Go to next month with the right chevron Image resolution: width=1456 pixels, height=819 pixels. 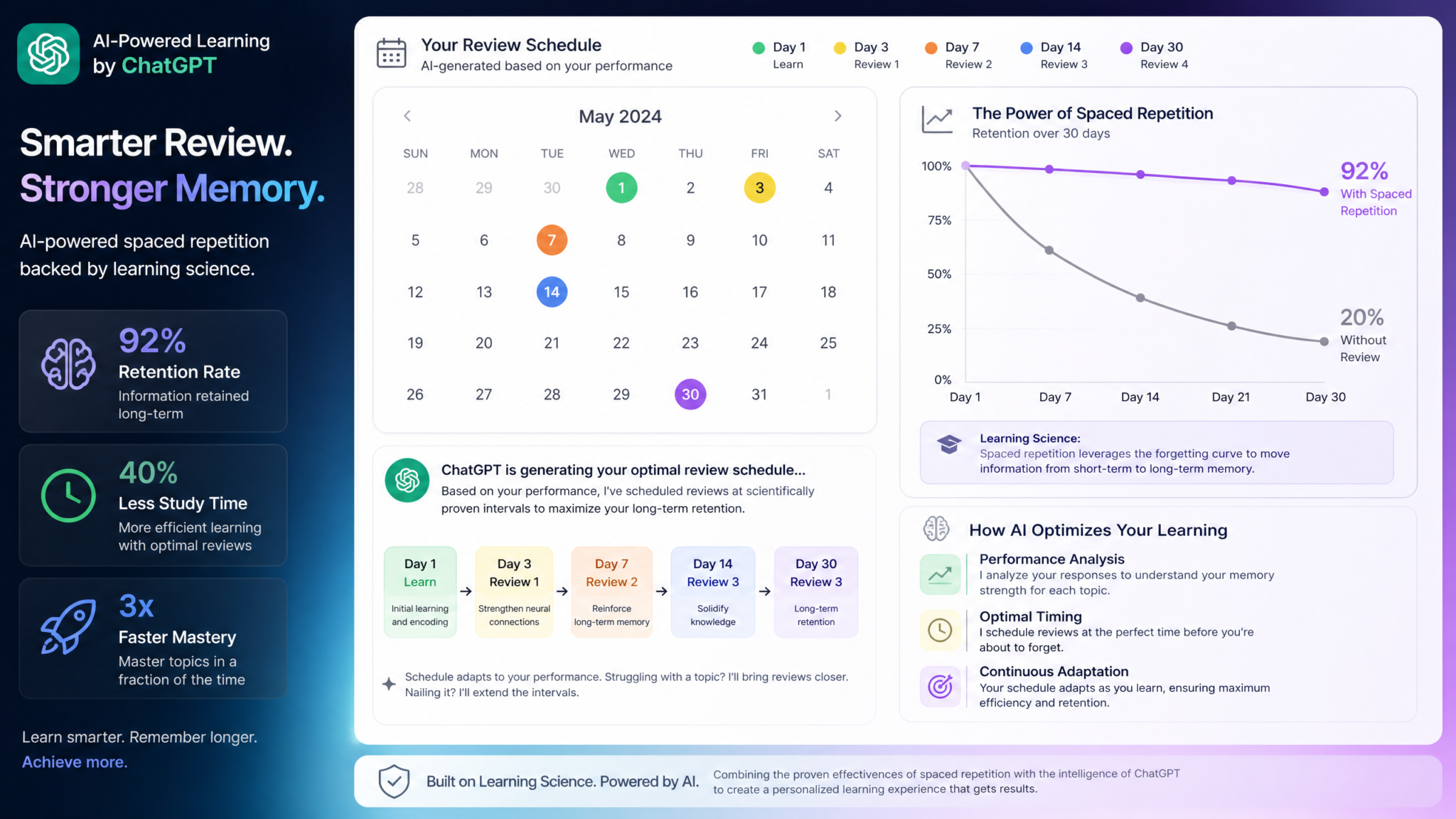pos(838,116)
